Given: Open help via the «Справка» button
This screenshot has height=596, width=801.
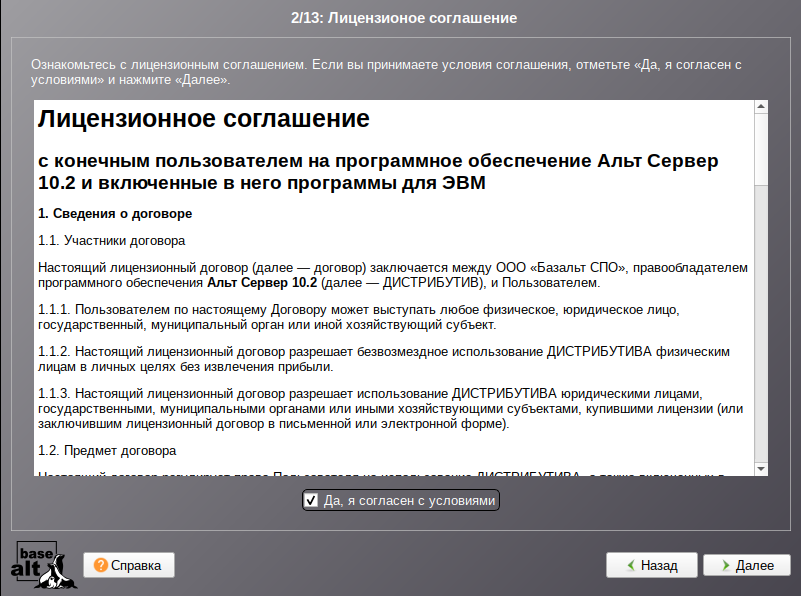Looking at the screenshot, I should (129, 565).
